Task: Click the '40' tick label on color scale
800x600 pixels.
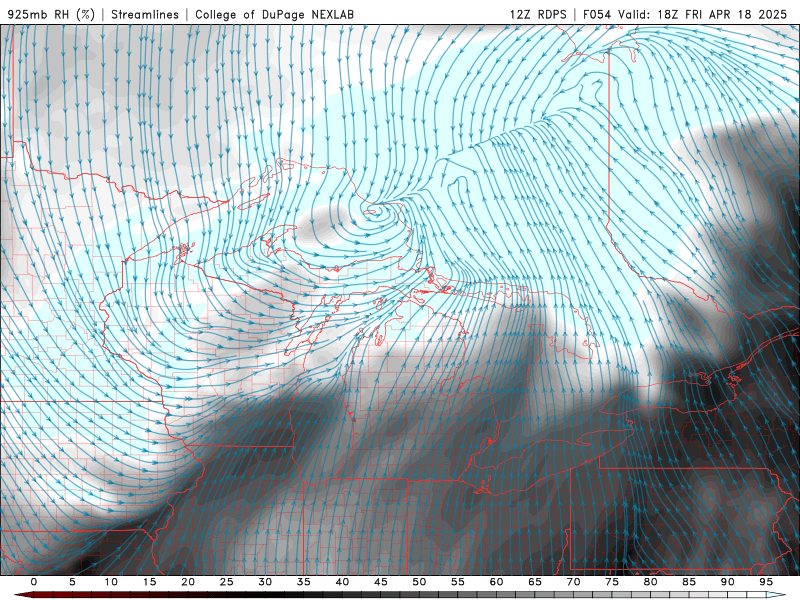Action: click(342, 582)
